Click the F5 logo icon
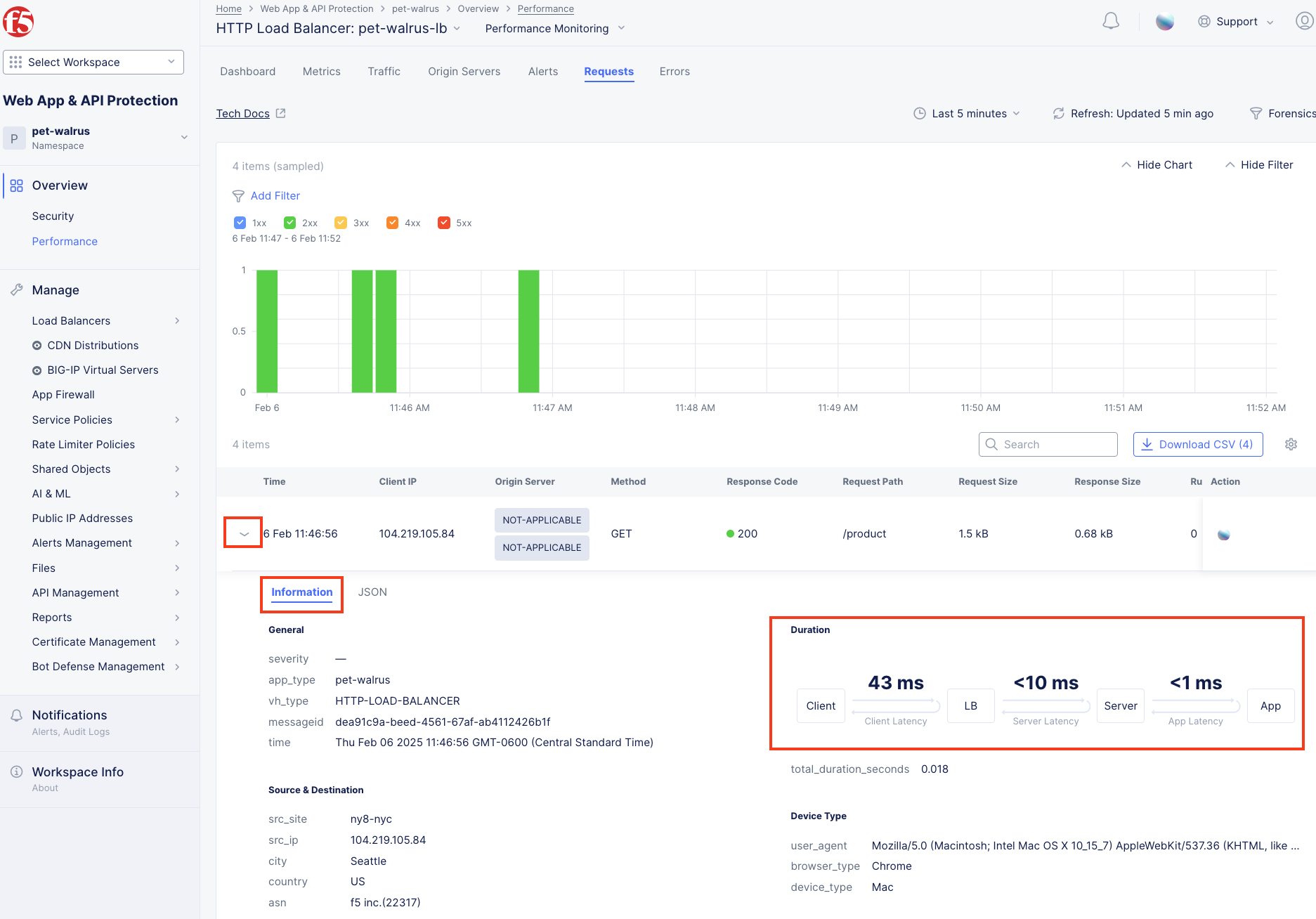 coord(18,22)
